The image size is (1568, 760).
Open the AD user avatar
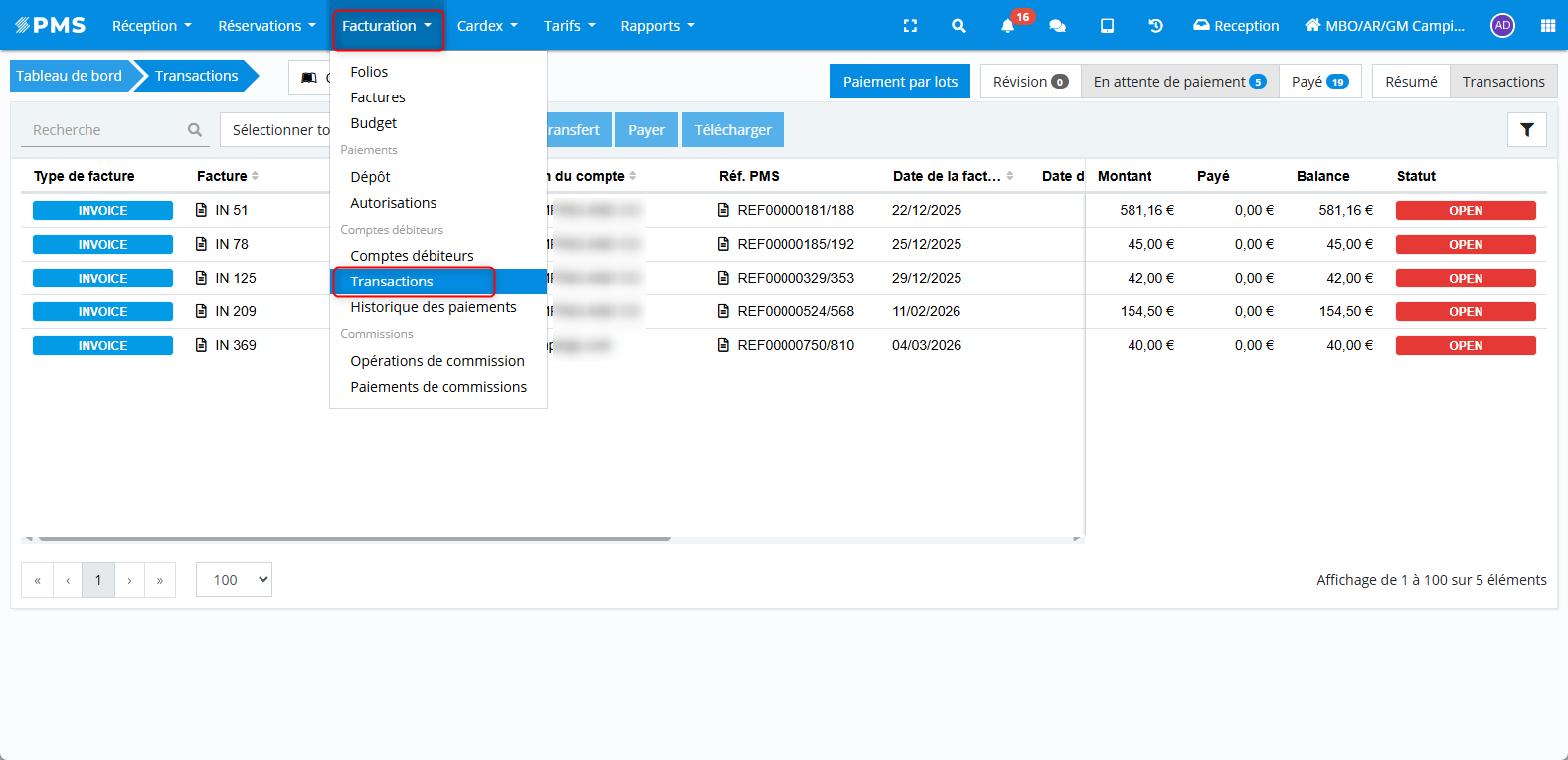coord(1502,26)
